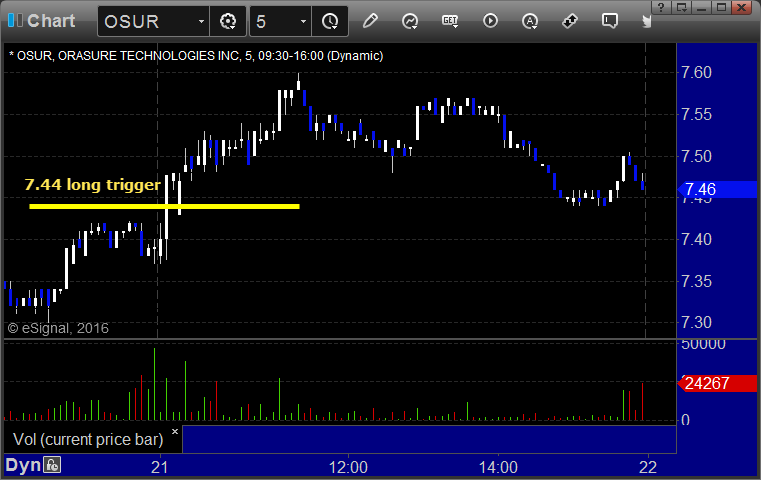Click the 7.30 price axis label
This screenshot has height=480, width=761.
point(696,322)
